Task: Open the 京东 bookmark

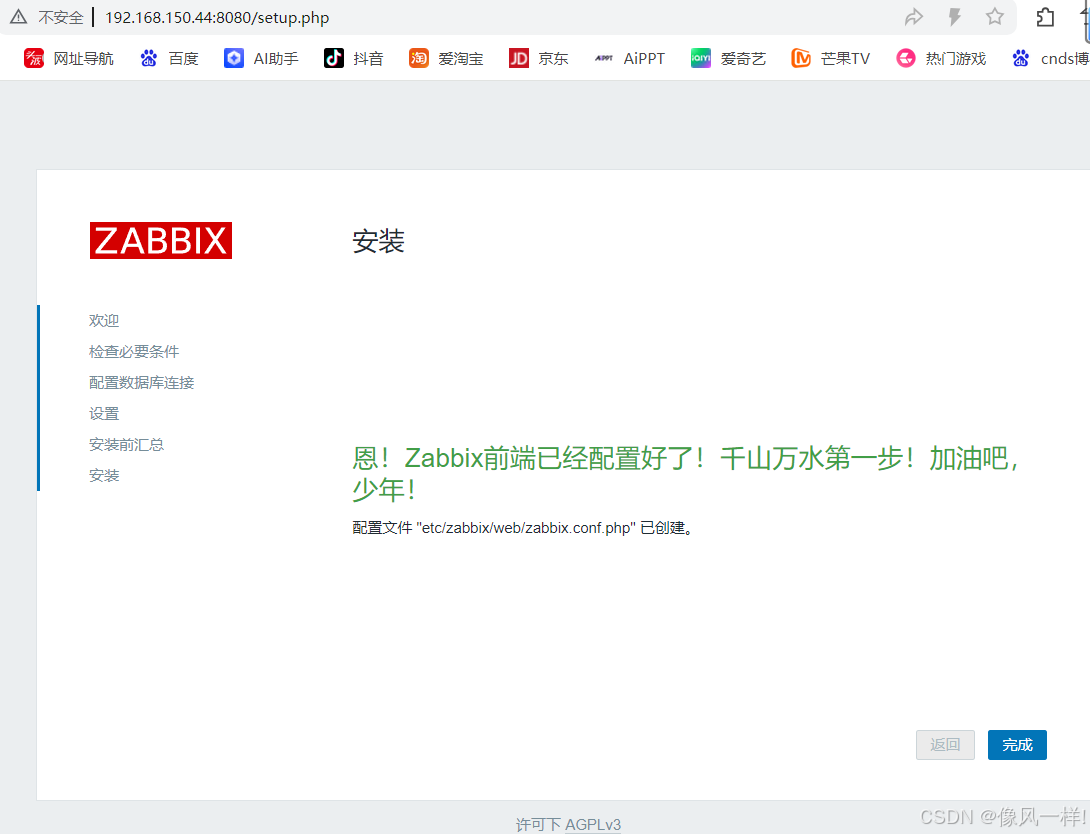Action: pos(539,58)
